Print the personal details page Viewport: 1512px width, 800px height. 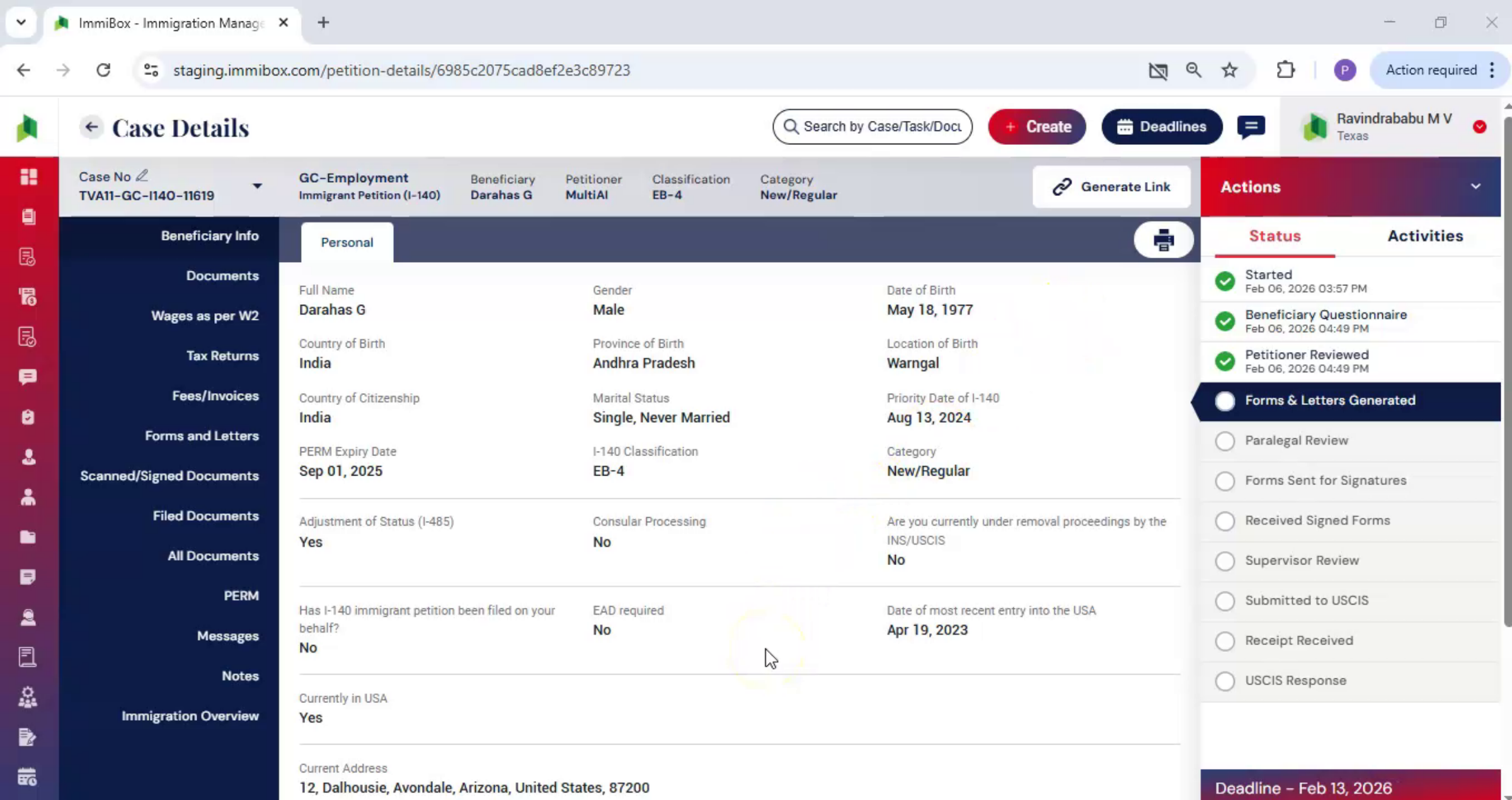click(x=1163, y=240)
